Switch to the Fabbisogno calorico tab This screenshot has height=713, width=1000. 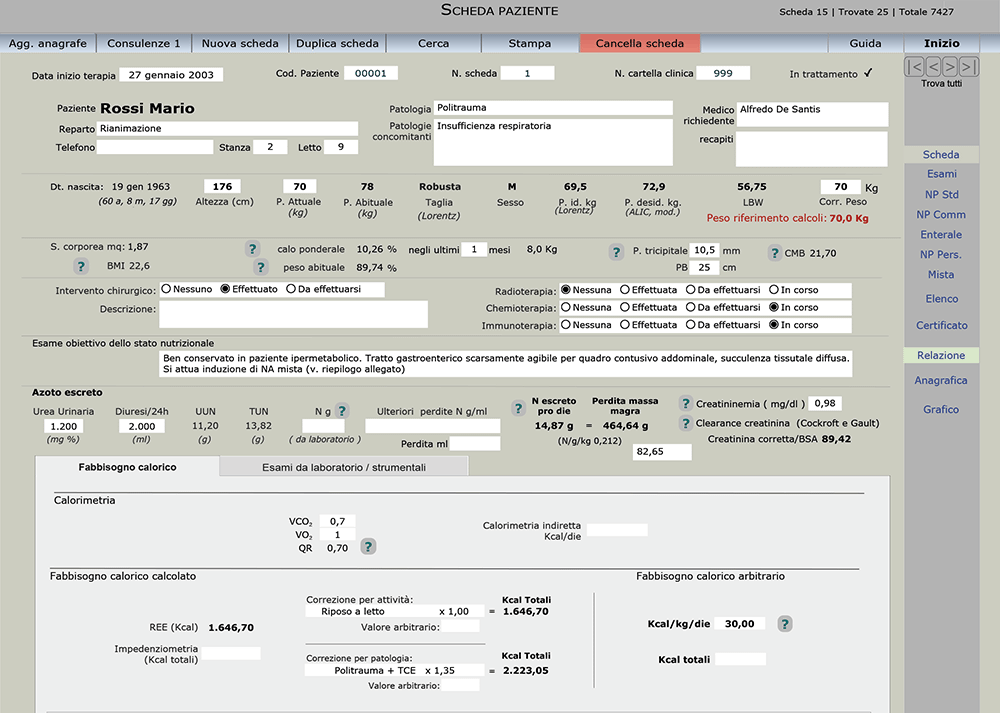(128, 467)
